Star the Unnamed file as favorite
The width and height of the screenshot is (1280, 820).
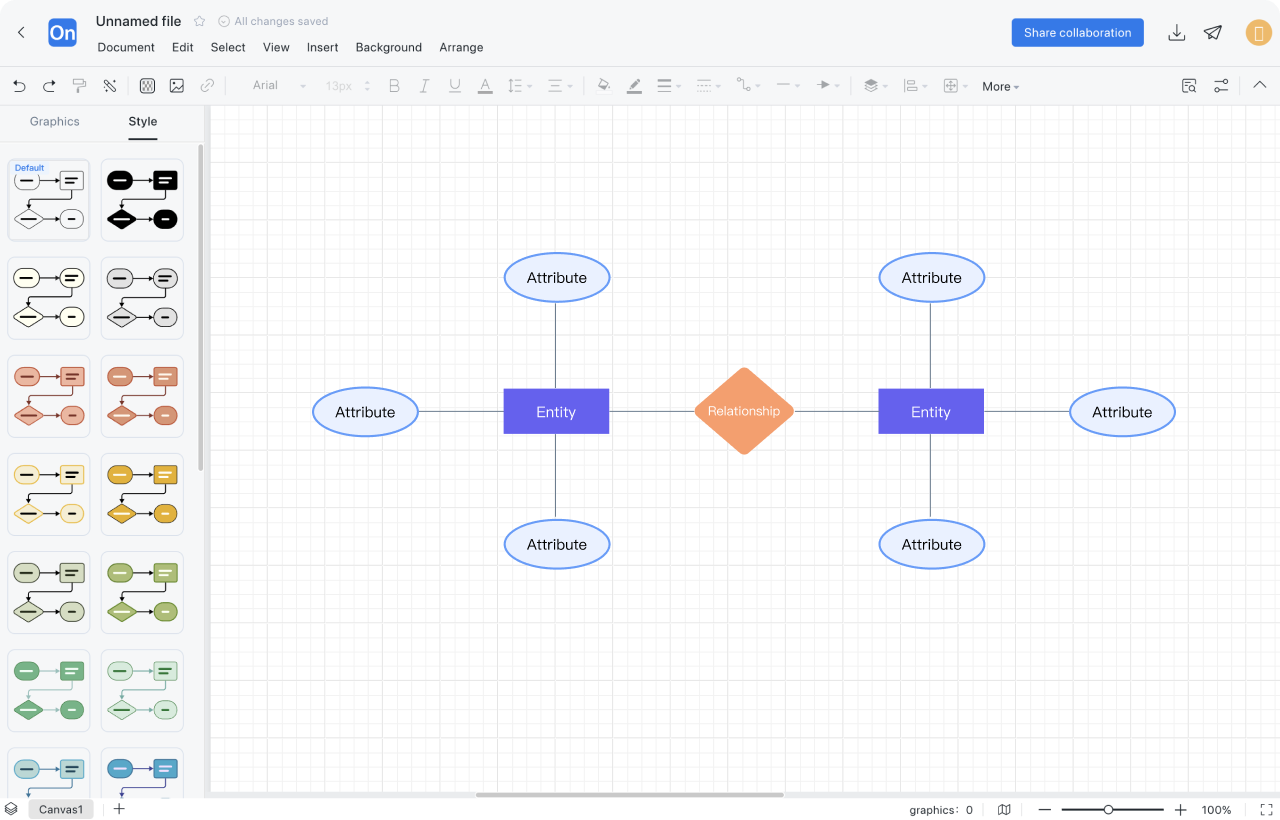tap(200, 21)
